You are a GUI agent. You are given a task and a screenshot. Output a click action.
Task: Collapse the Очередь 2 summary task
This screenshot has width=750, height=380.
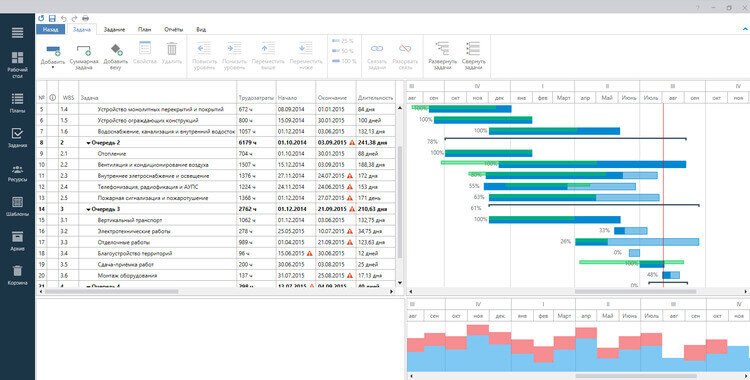pos(88,143)
